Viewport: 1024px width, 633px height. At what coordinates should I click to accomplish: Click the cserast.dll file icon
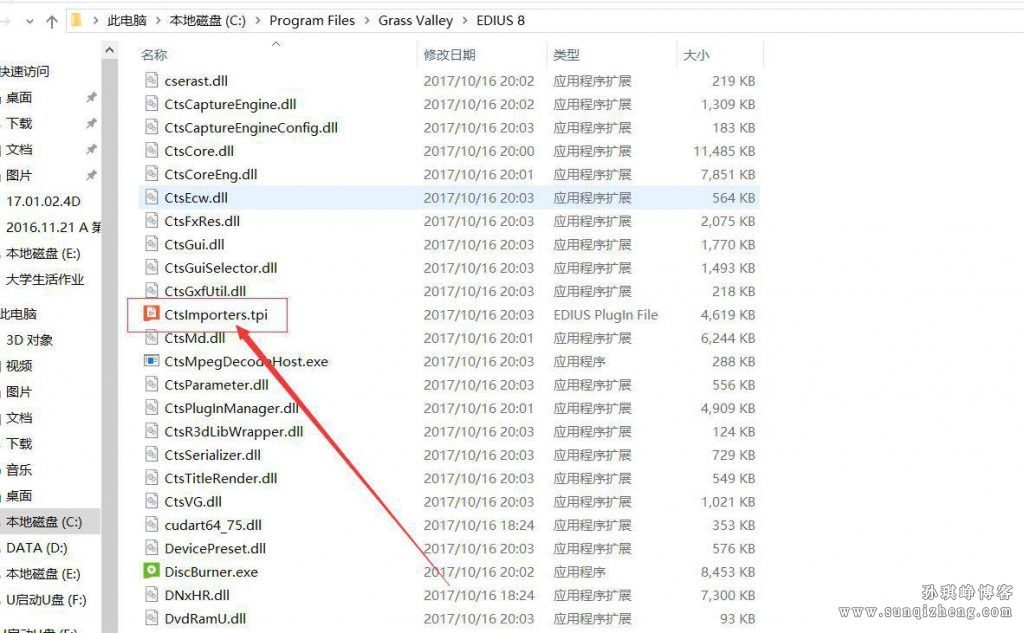pos(151,81)
